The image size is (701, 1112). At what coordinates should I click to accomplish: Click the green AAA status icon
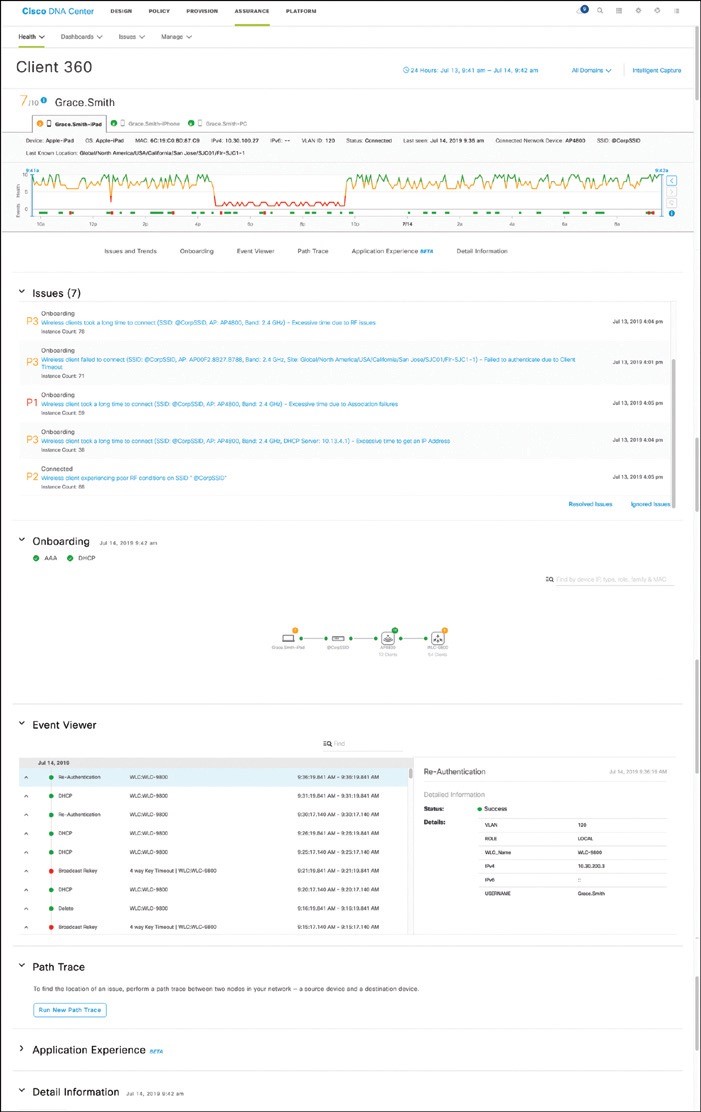(x=36, y=558)
